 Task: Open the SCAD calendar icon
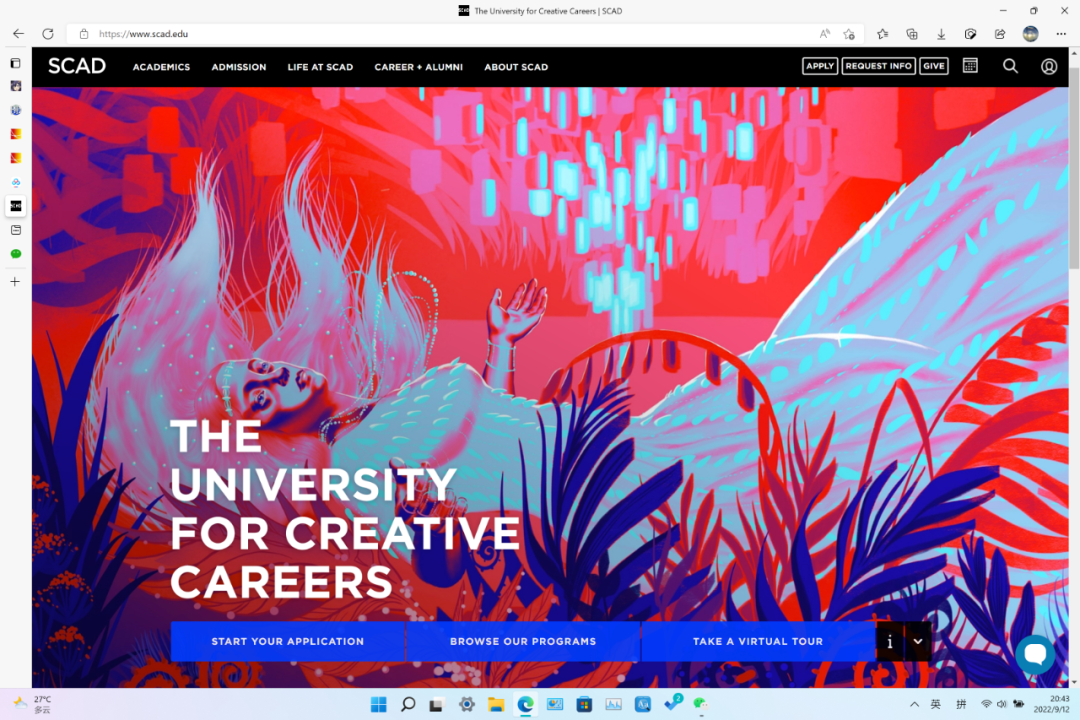970,65
